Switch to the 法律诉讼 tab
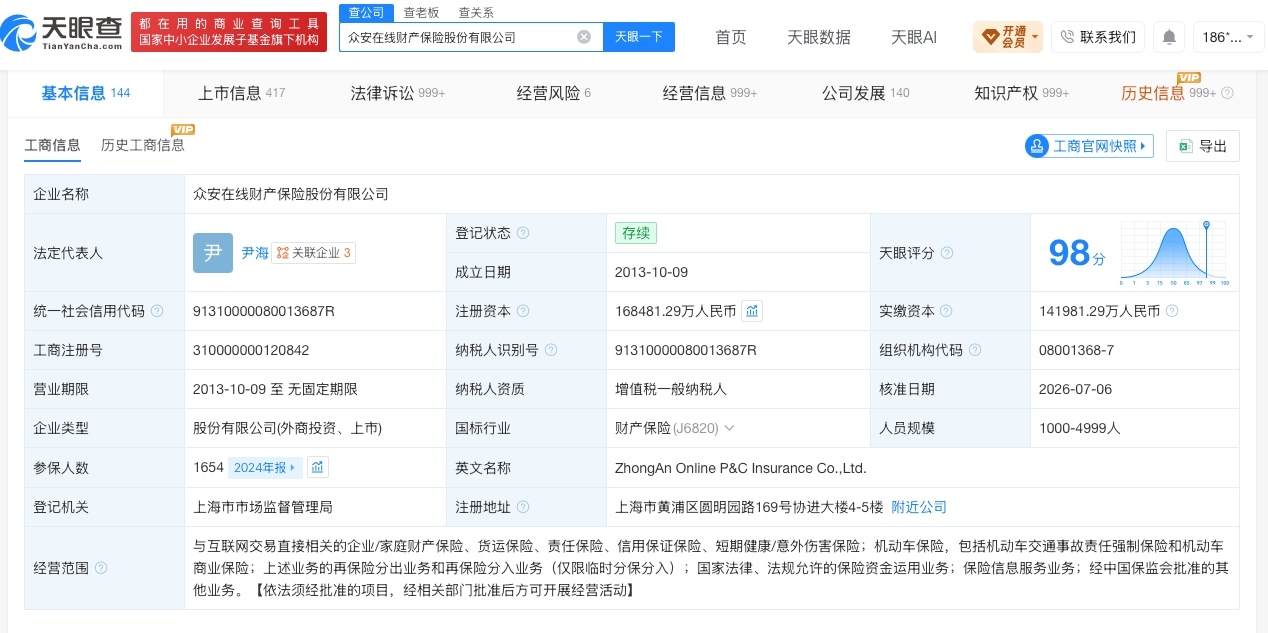Image resolution: width=1268 pixels, height=633 pixels. click(x=397, y=93)
